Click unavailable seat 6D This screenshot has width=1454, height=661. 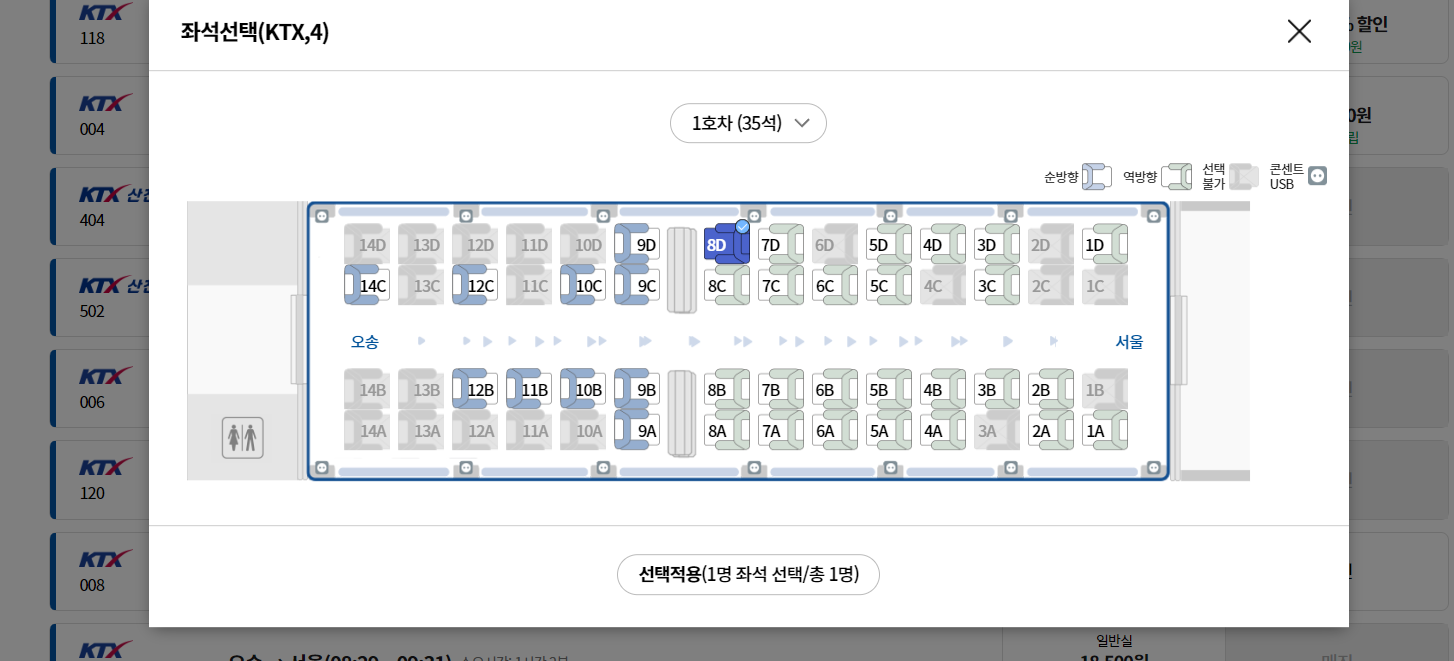[835, 245]
